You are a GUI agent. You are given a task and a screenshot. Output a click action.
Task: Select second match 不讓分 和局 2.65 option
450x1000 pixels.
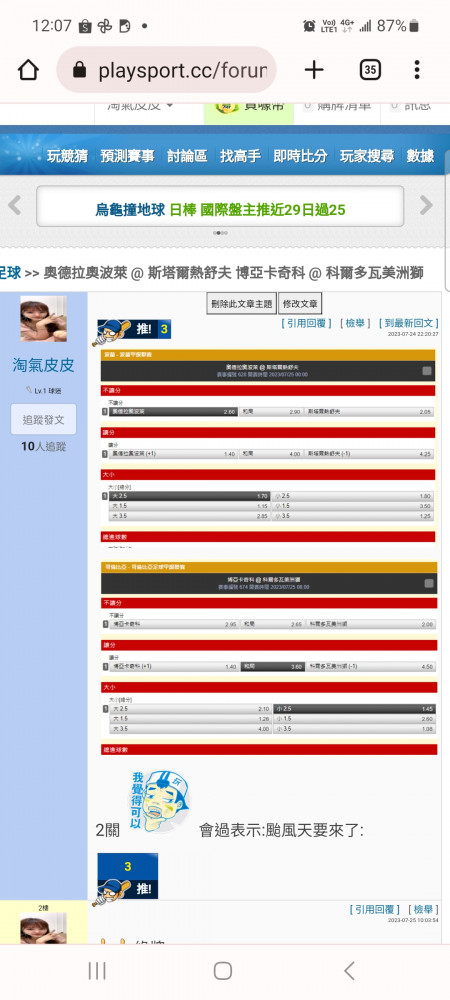click(x=272, y=624)
